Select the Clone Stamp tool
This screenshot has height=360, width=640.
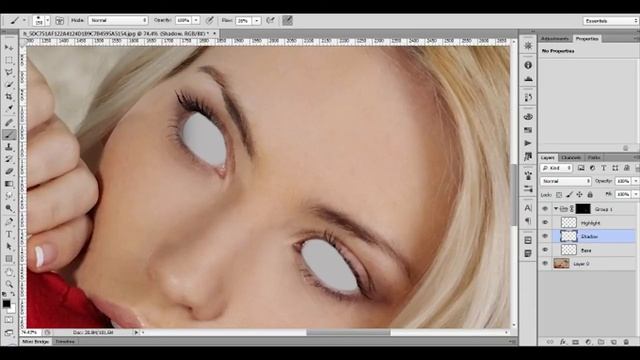(x=9, y=147)
